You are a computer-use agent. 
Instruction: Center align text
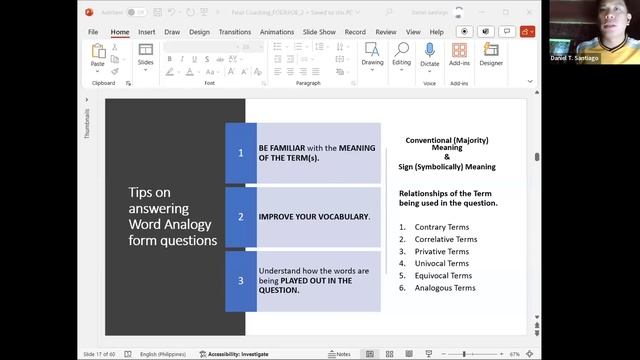pos(291,72)
